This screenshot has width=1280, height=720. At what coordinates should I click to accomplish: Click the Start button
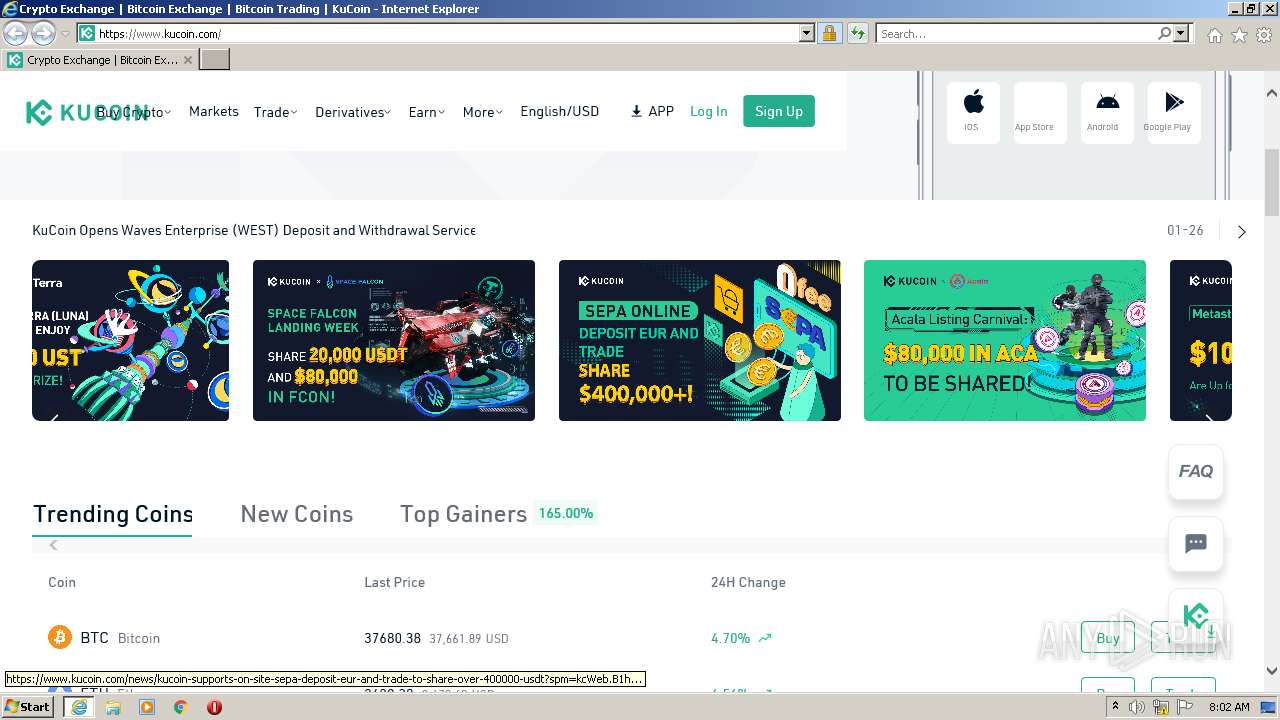pyautogui.click(x=27, y=706)
